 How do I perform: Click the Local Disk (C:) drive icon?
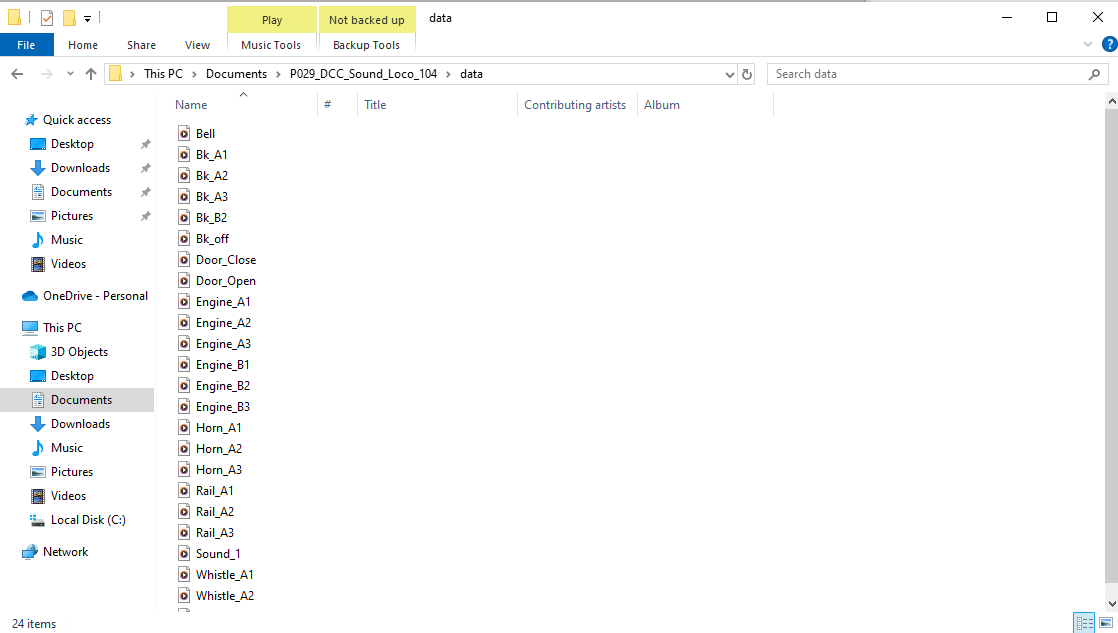[x=38, y=520]
